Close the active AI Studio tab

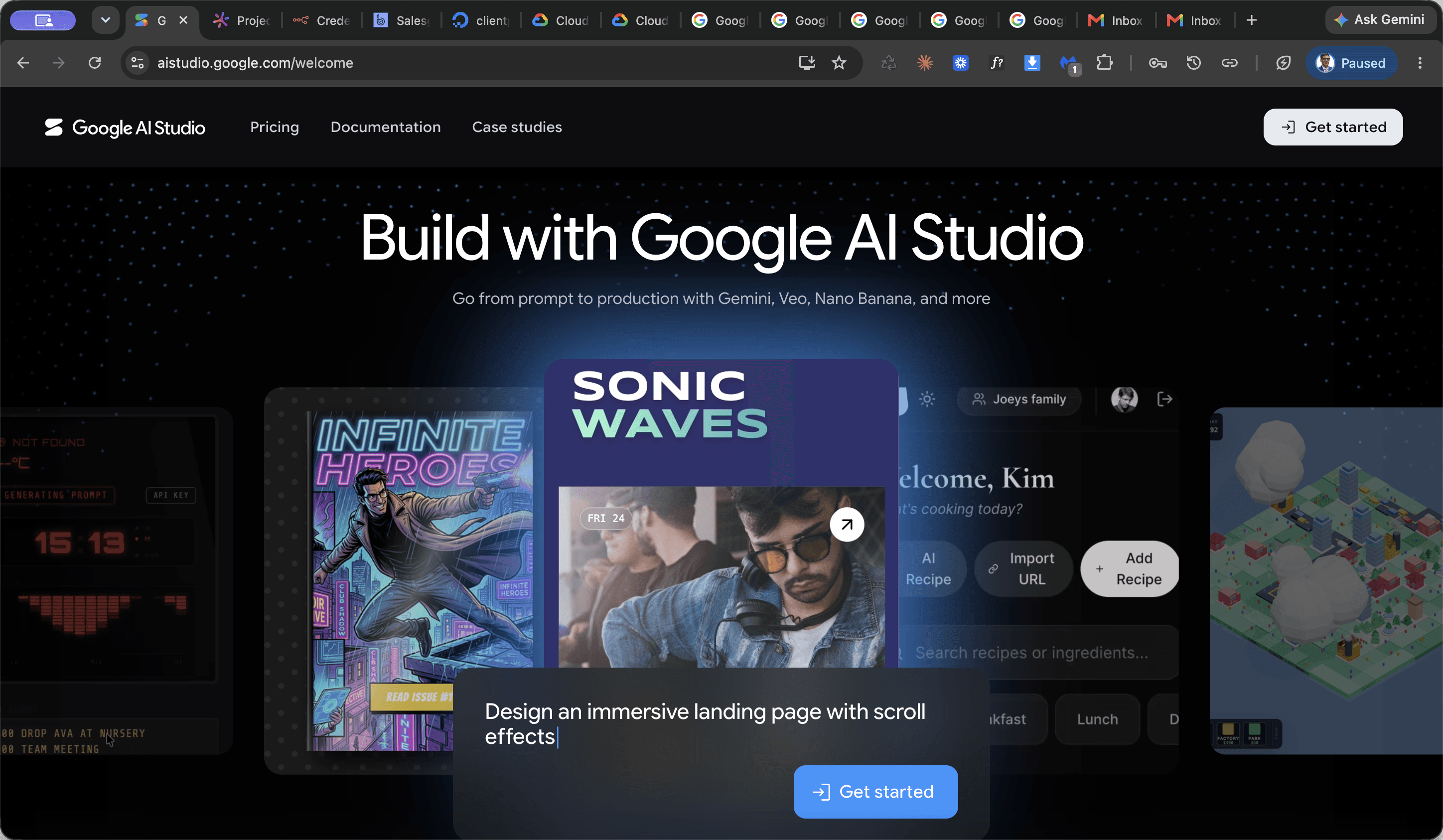tap(183, 20)
